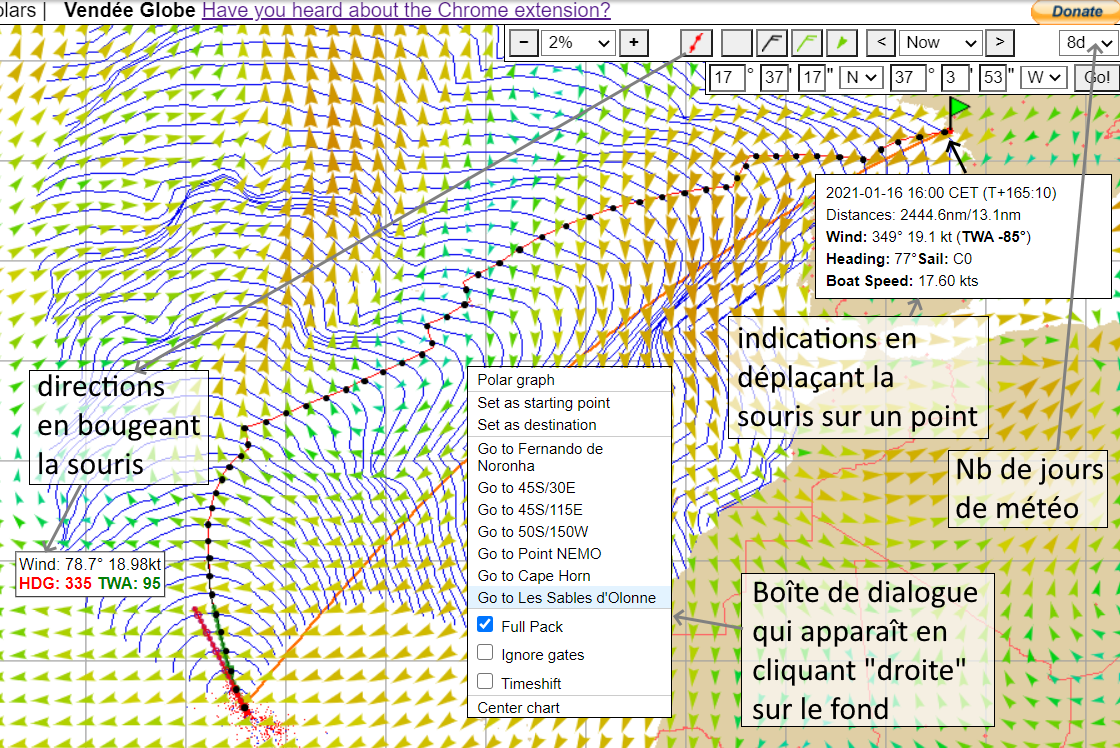
Task: Choose Set as starting point
Action: click(543, 403)
